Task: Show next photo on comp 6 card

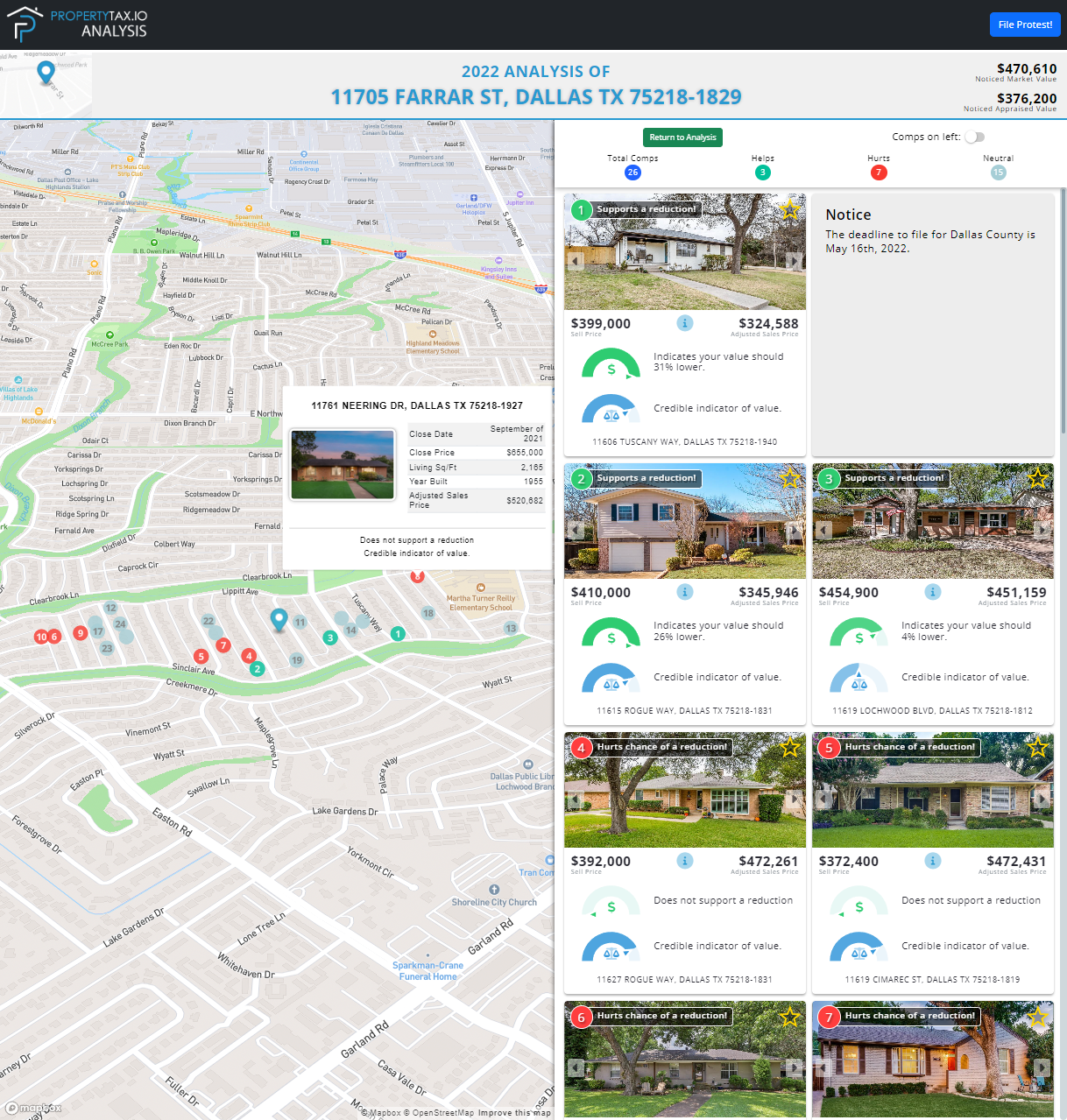Action: point(794,1067)
